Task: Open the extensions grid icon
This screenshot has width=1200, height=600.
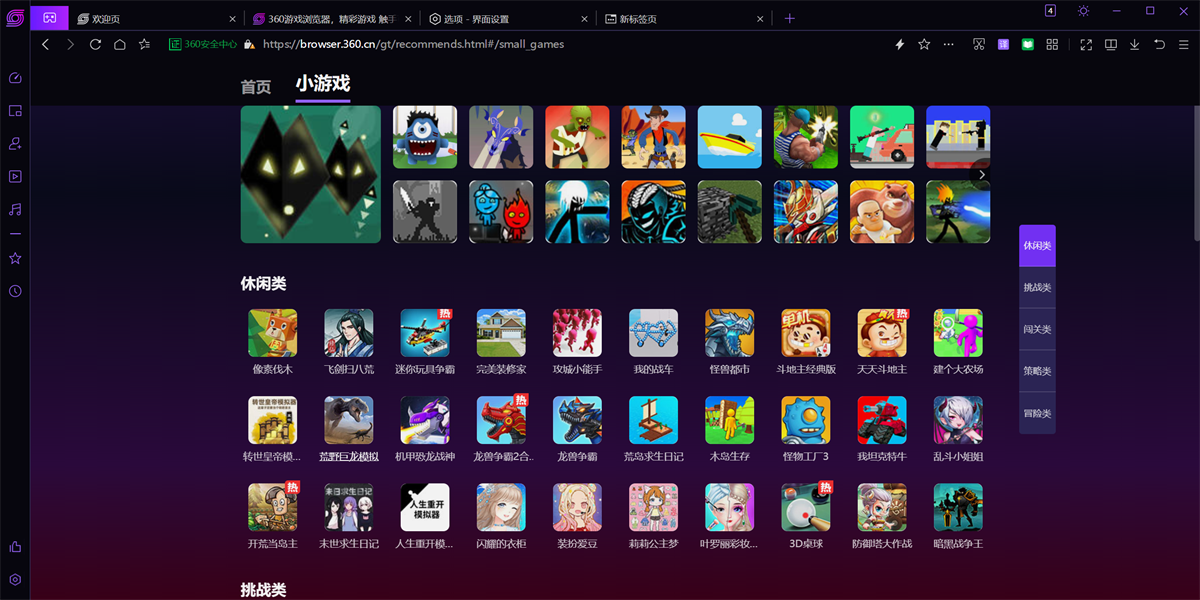Action: click(x=1052, y=45)
